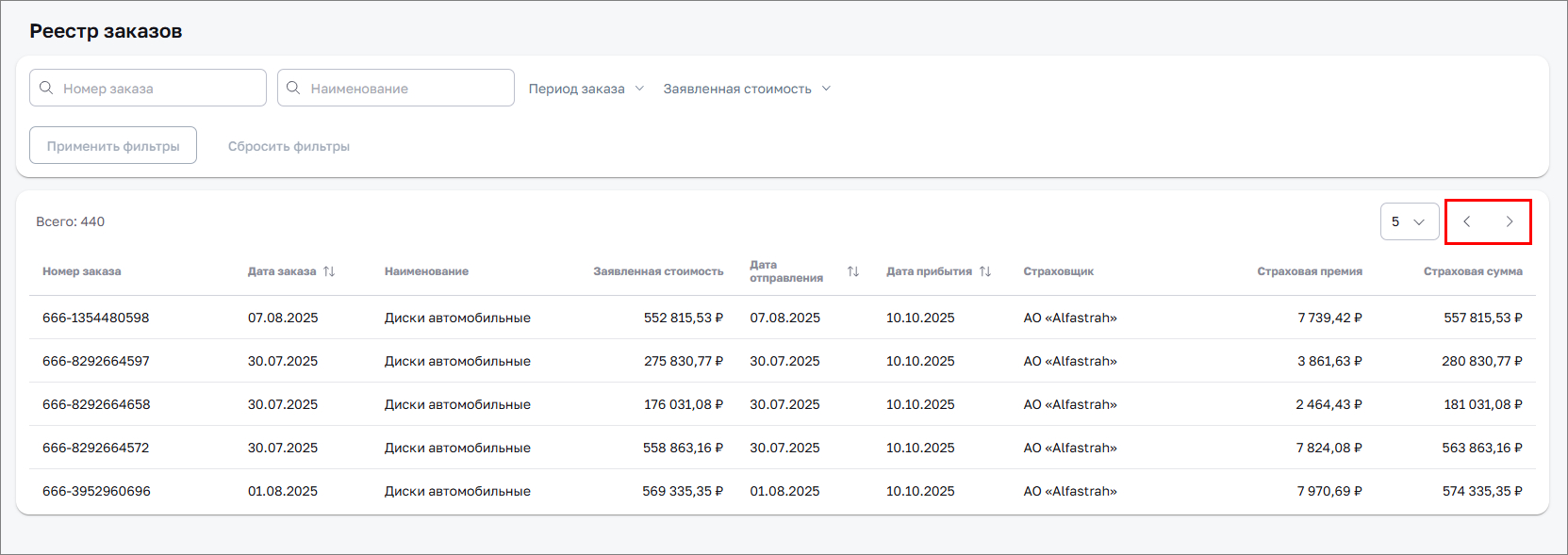Screen dimensions: 1568x555
Task: Focus the Наименование input field
Action: (406, 89)
